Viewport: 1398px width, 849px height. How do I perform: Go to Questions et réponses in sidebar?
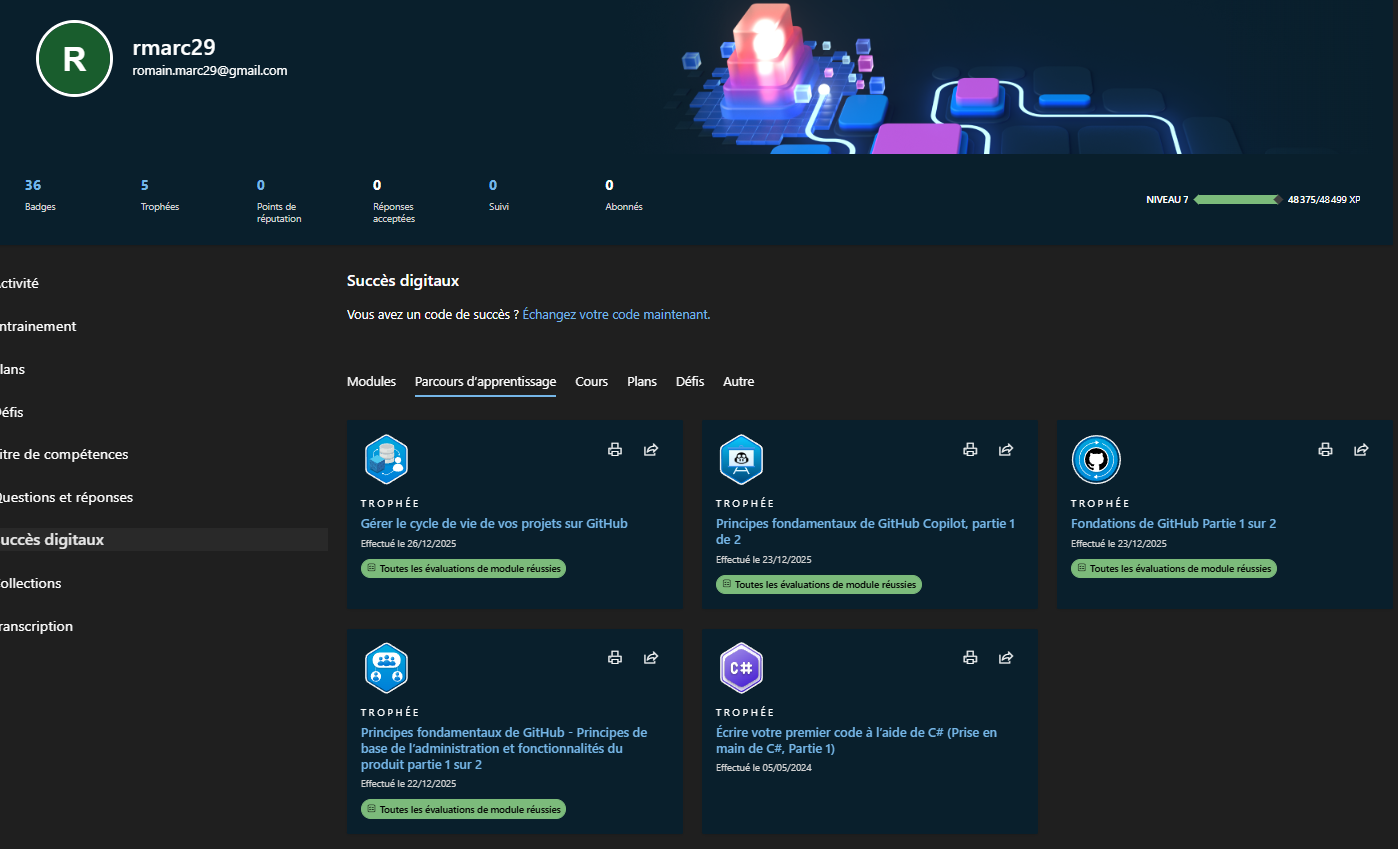coord(66,497)
